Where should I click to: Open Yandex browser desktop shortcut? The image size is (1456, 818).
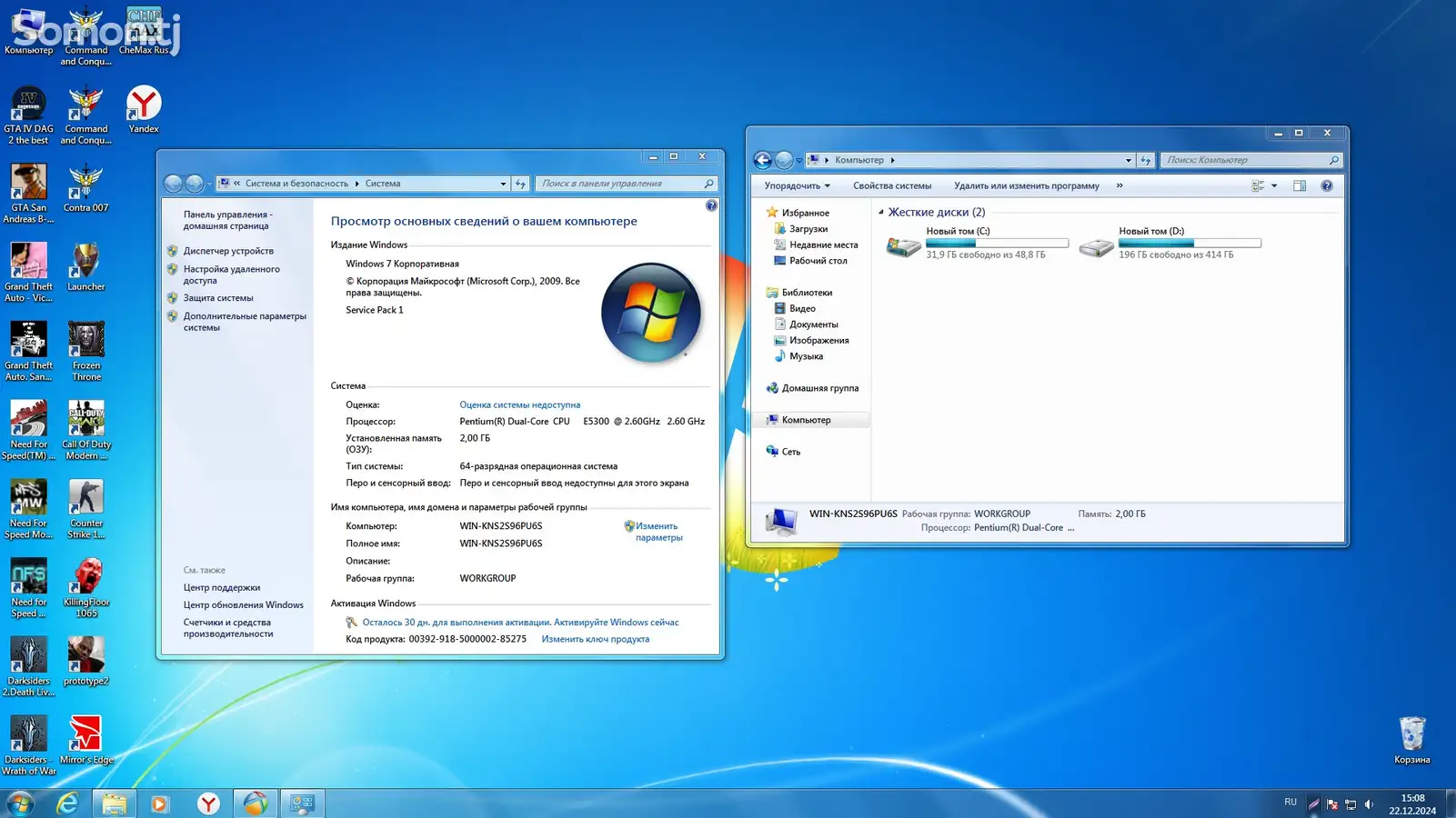(x=143, y=110)
